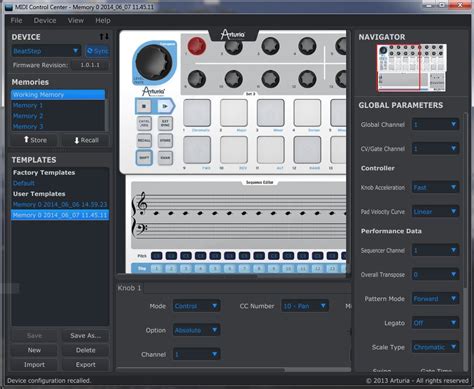Click the Export button
The image size is (474, 389).
[x=86, y=365]
